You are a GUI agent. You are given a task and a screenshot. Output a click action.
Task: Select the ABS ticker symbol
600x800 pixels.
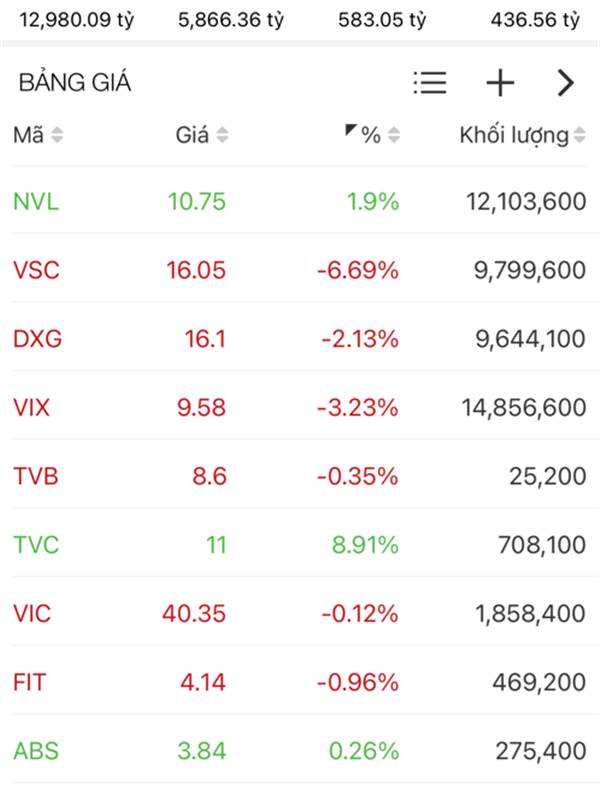click(36, 752)
